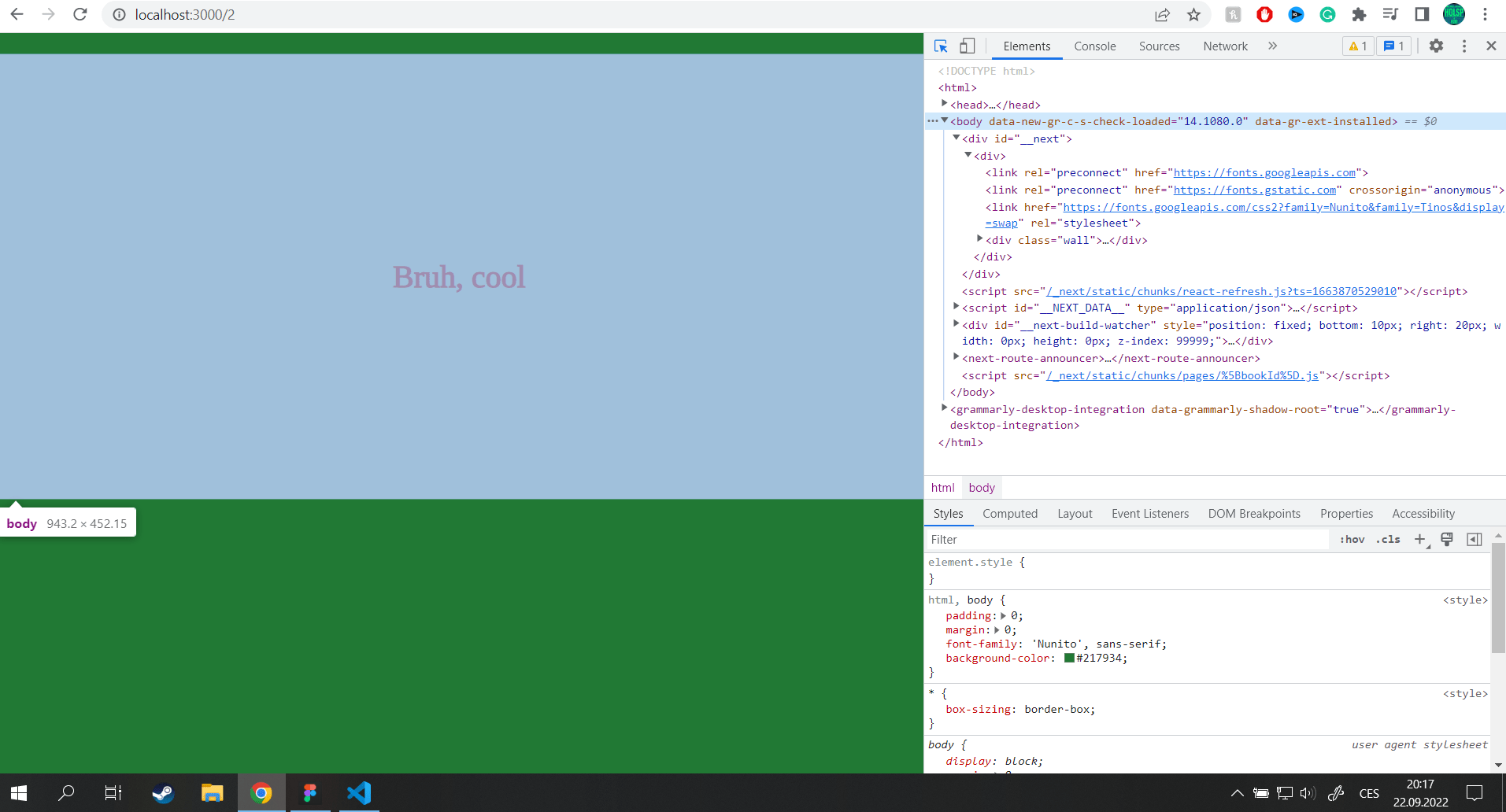Image resolution: width=1506 pixels, height=812 pixels.
Task: Open the %5BbookId%5D.js script link
Action: [1182, 376]
